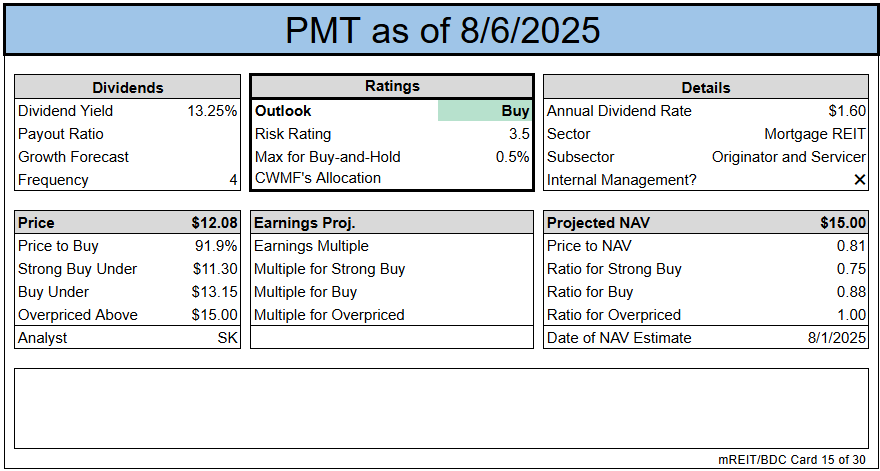This screenshot has height=471, width=880.
Task: Click the Dividend Yield 13.25% value
Action: [212, 111]
